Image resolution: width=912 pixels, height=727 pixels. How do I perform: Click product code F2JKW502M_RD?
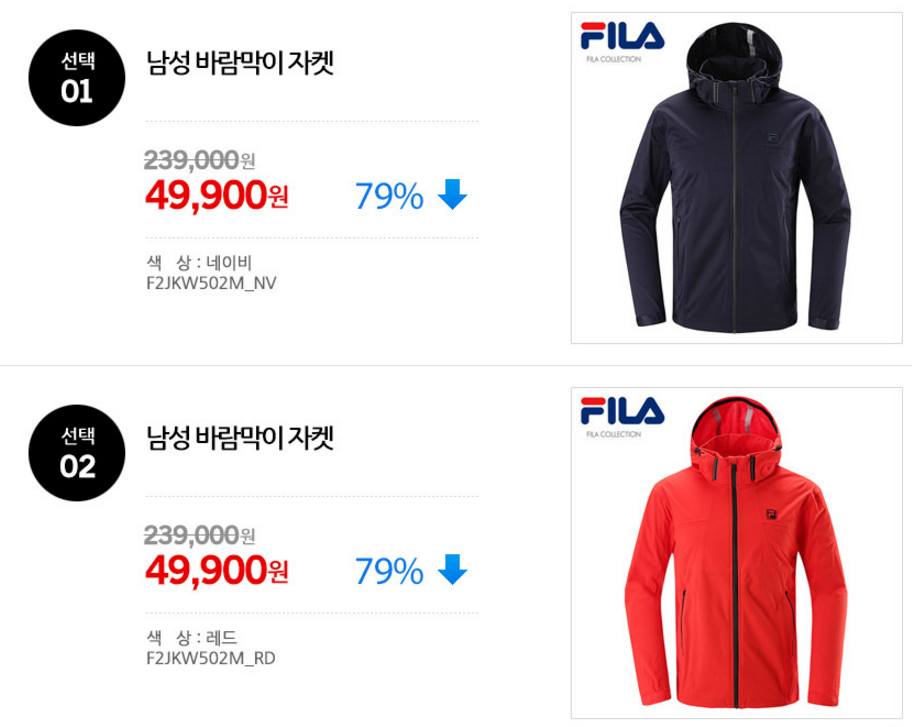(211, 658)
